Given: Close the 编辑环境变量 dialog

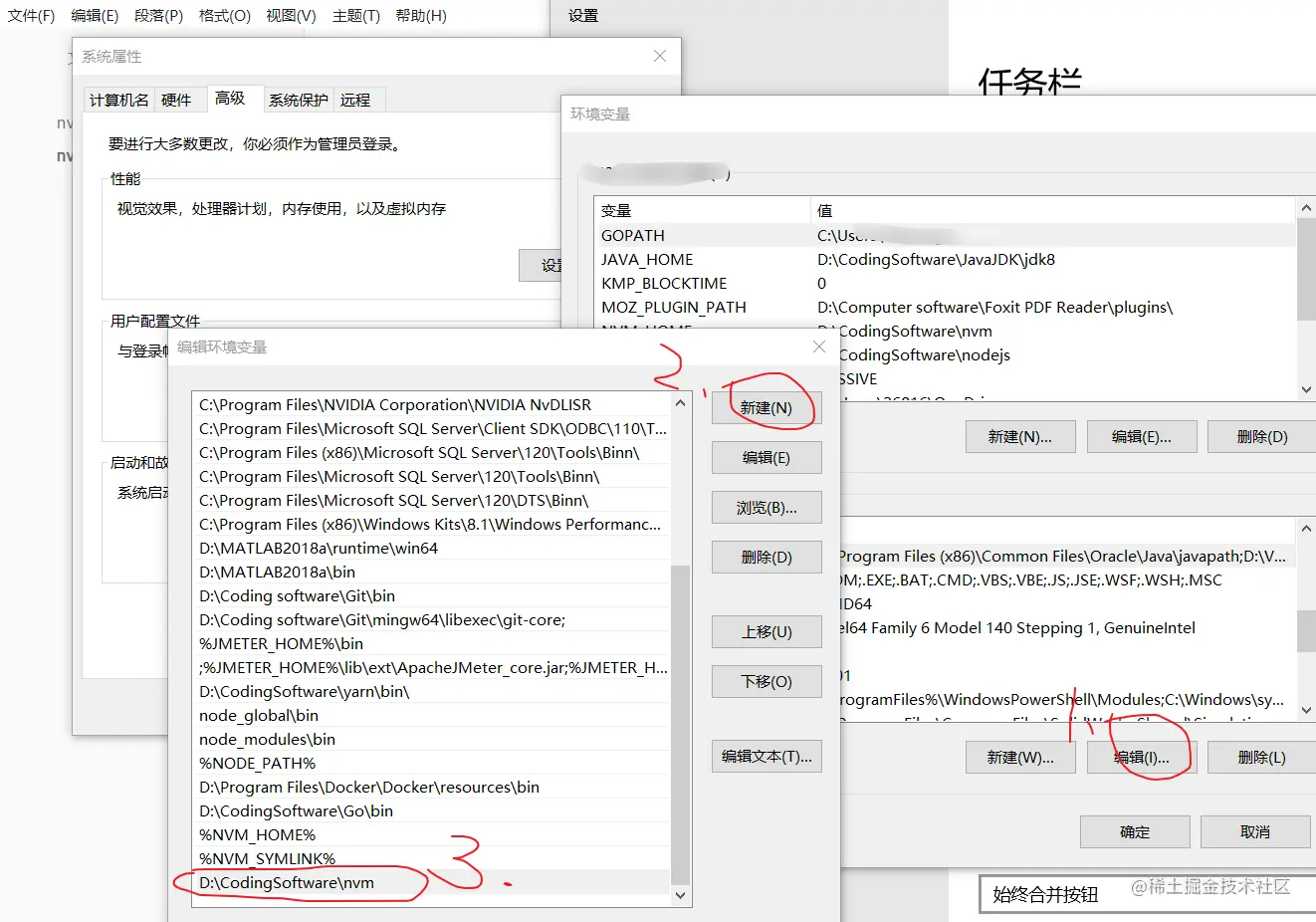Looking at the screenshot, I should [819, 346].
